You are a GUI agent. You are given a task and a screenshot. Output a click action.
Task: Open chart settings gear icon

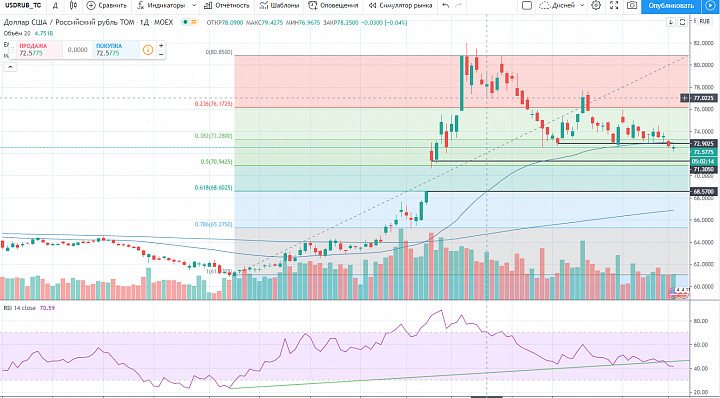point(596,6)
